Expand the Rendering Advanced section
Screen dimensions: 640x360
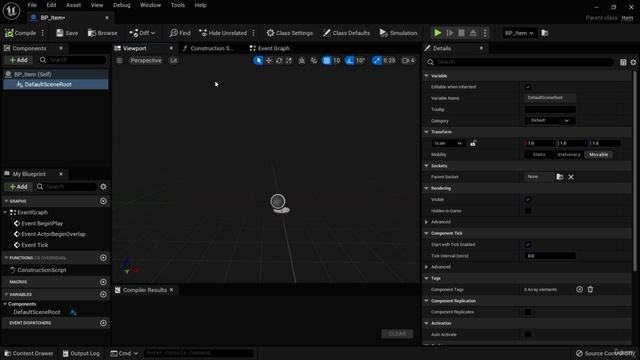(427, 222)
